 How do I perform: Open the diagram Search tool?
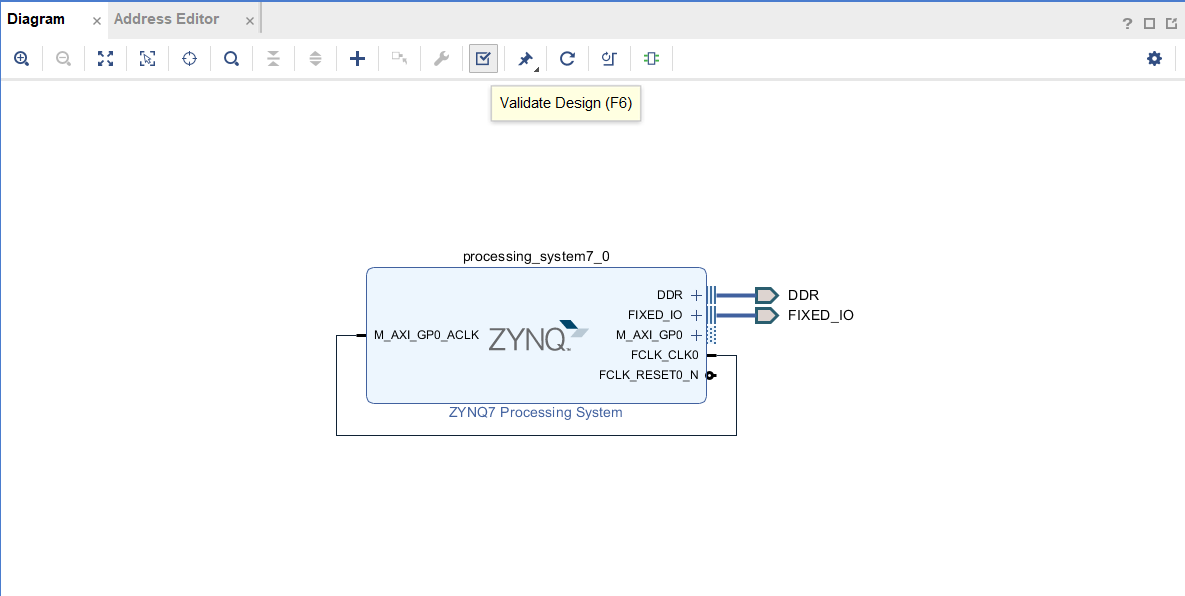pos(231,58)
